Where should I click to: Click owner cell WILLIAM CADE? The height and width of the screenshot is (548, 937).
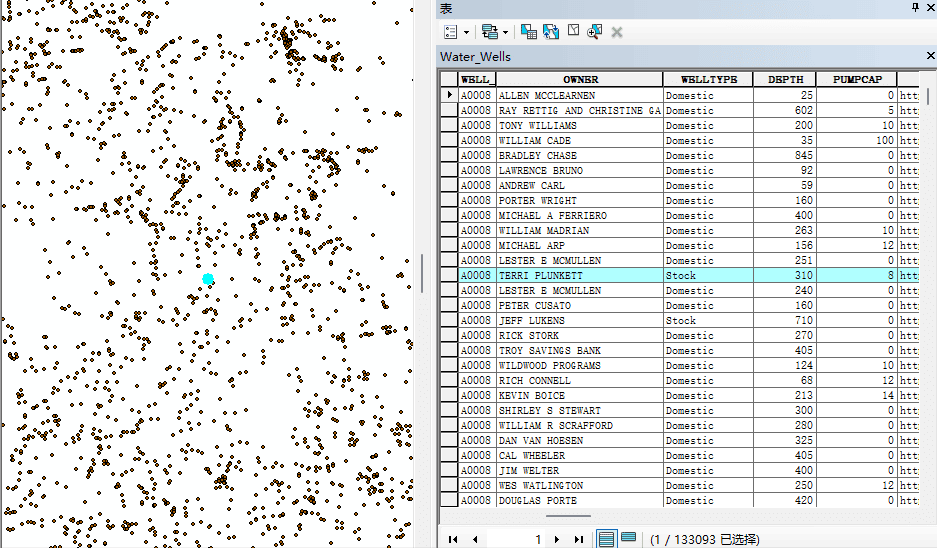click(x=580, y=140)
